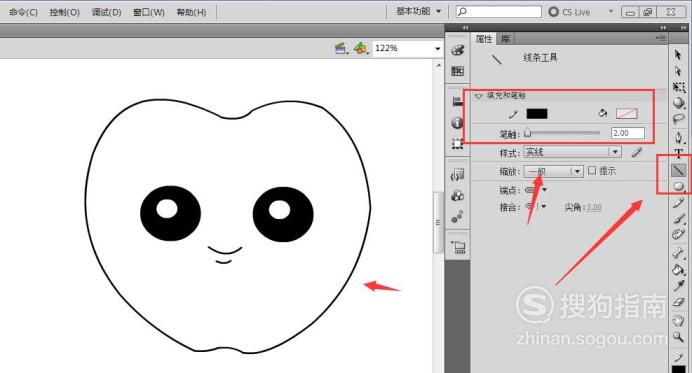Select the Pencil tool
This screenshot has height=373, width=692.
pos(679,203)
